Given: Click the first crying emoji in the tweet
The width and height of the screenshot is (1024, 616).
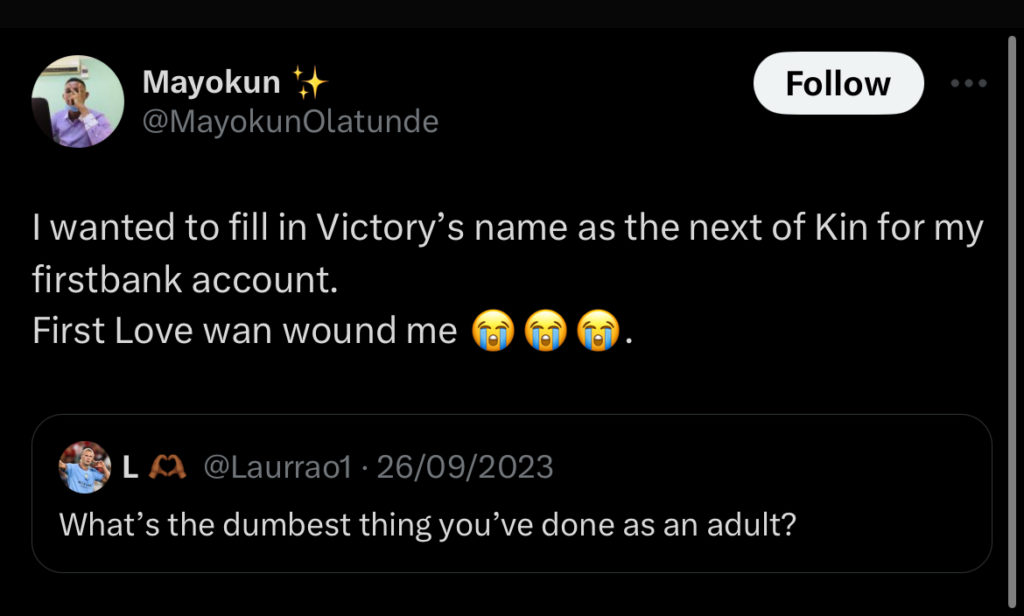Looking at the screenshot, I should tap(492, 329).
